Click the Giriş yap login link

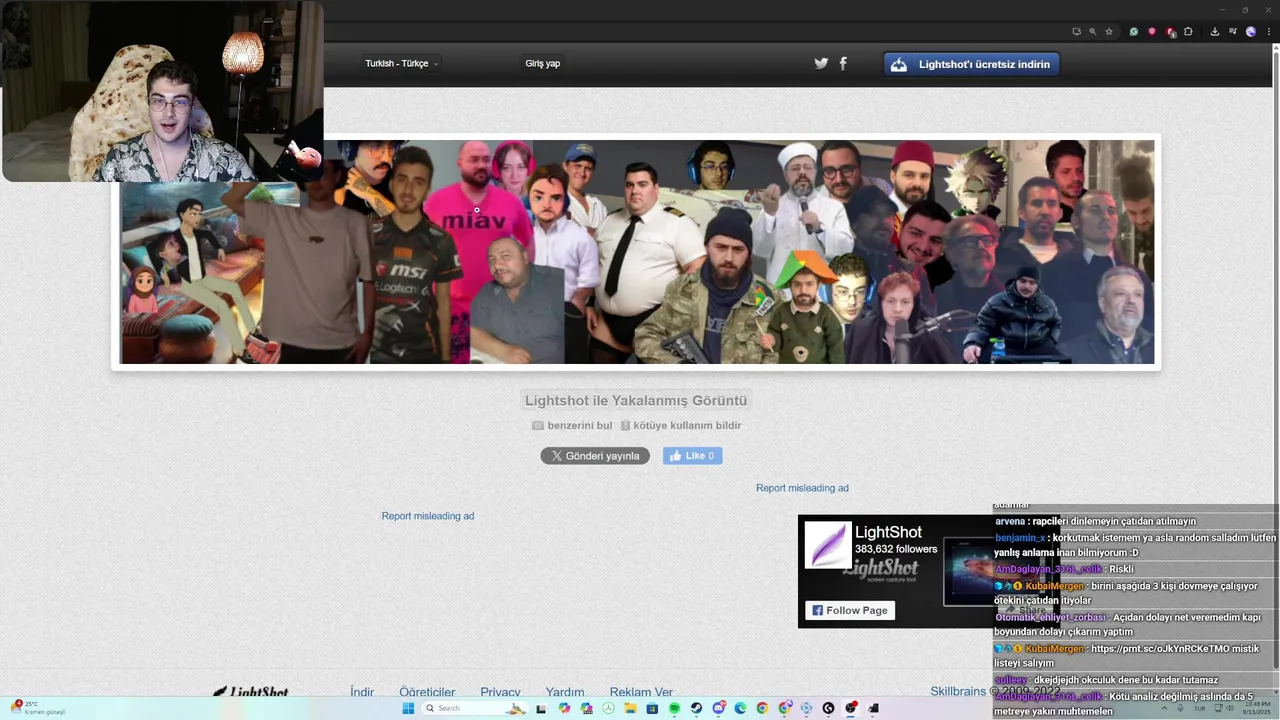pos(543,63)
